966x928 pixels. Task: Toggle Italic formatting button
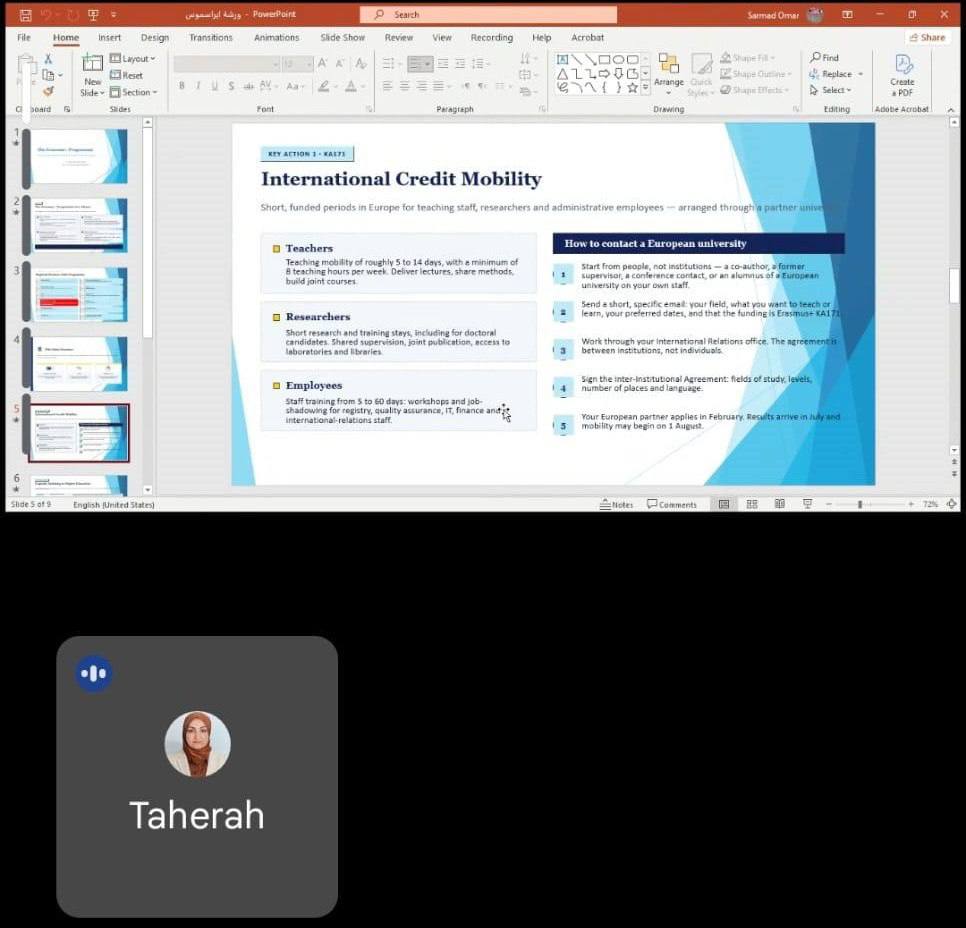click(x=198, y=86)
